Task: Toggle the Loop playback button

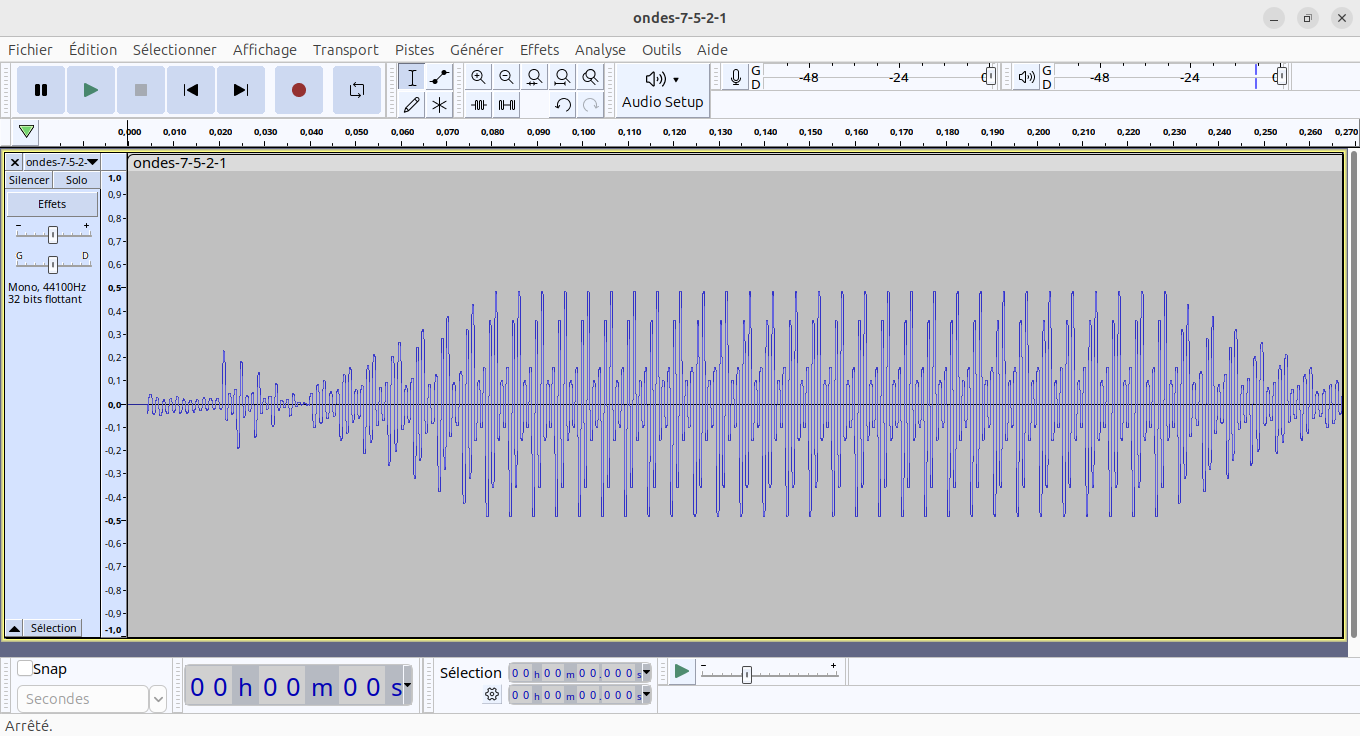Action: [x=357, y=90]
